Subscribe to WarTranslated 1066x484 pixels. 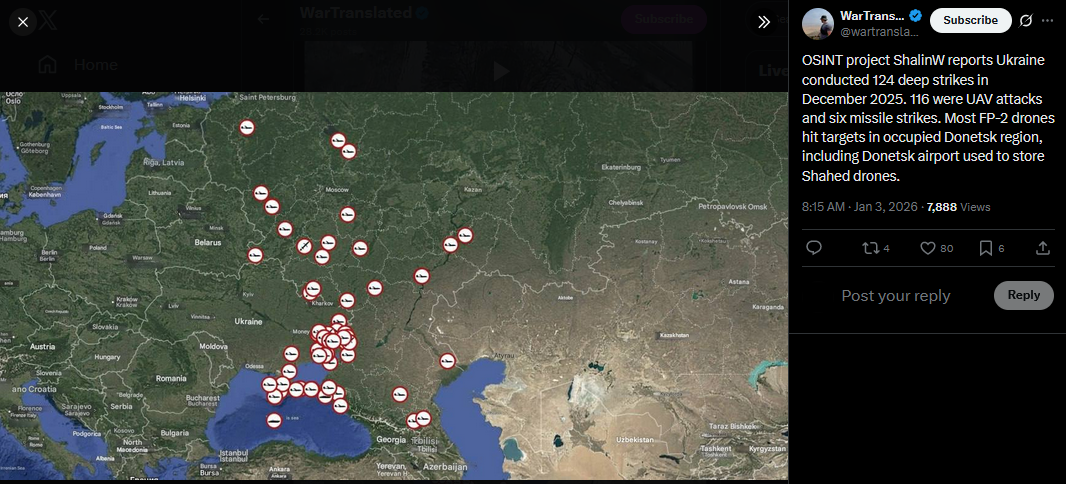[970, 20]
